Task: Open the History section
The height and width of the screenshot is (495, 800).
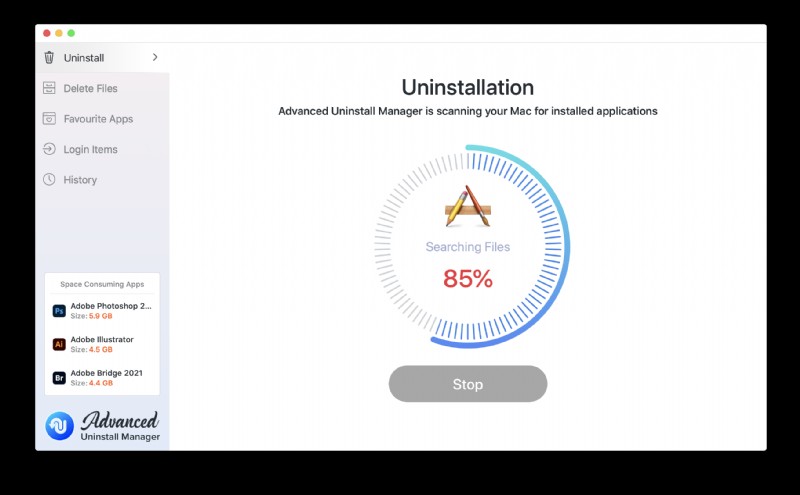Action: point(80,180)
